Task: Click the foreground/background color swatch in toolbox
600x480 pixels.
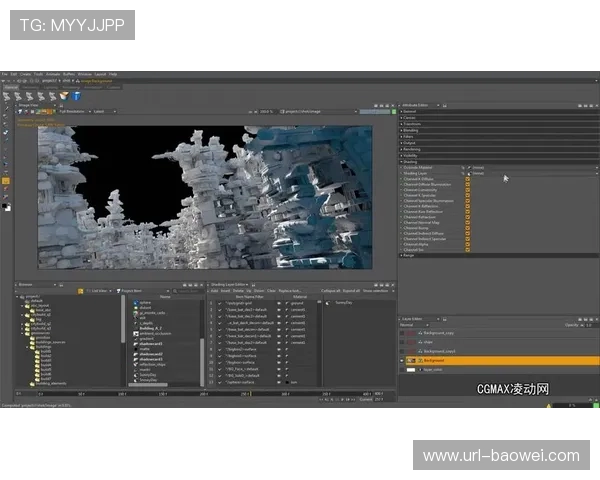Action: click(5, 207)
